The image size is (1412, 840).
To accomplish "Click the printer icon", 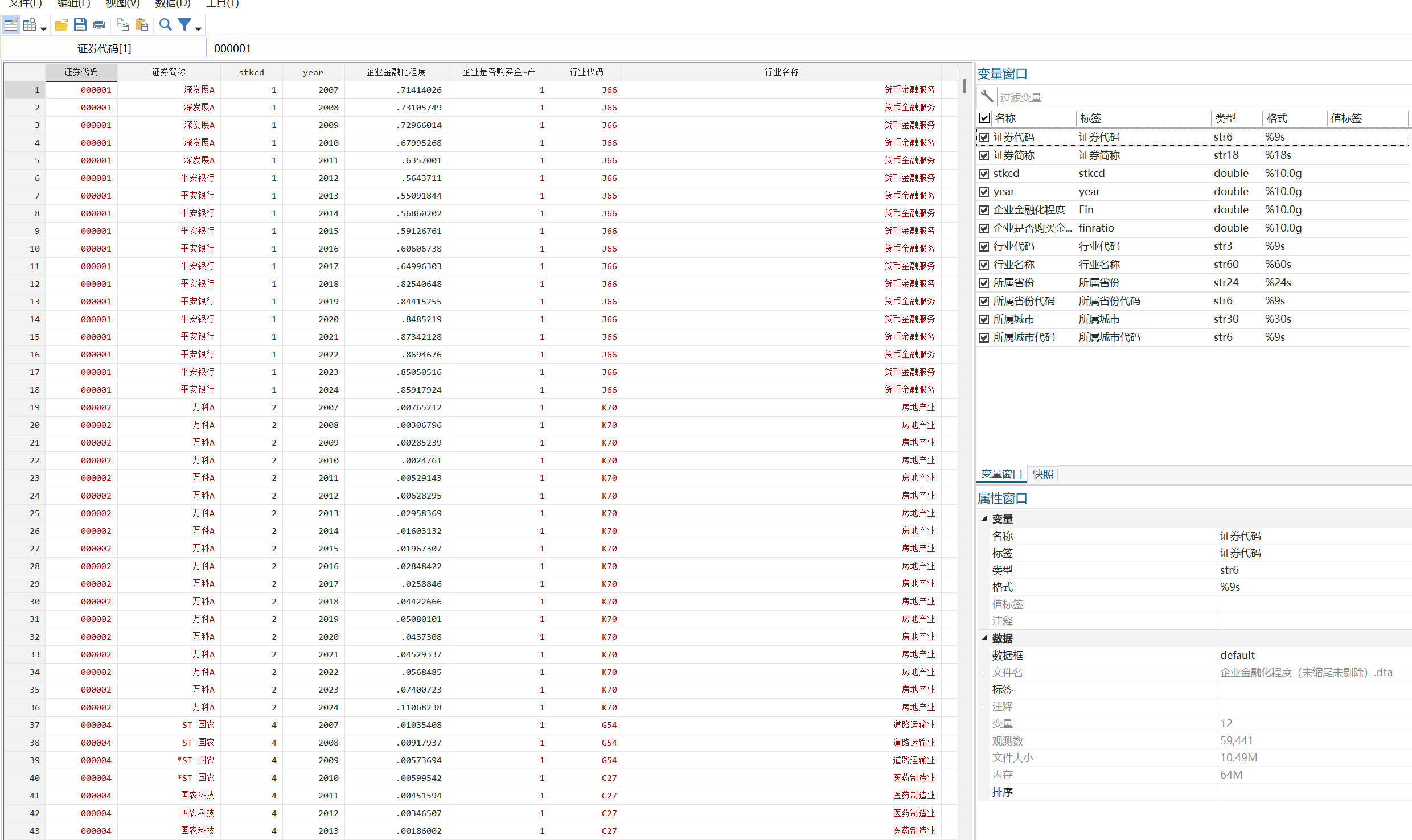I will [99, 24].
